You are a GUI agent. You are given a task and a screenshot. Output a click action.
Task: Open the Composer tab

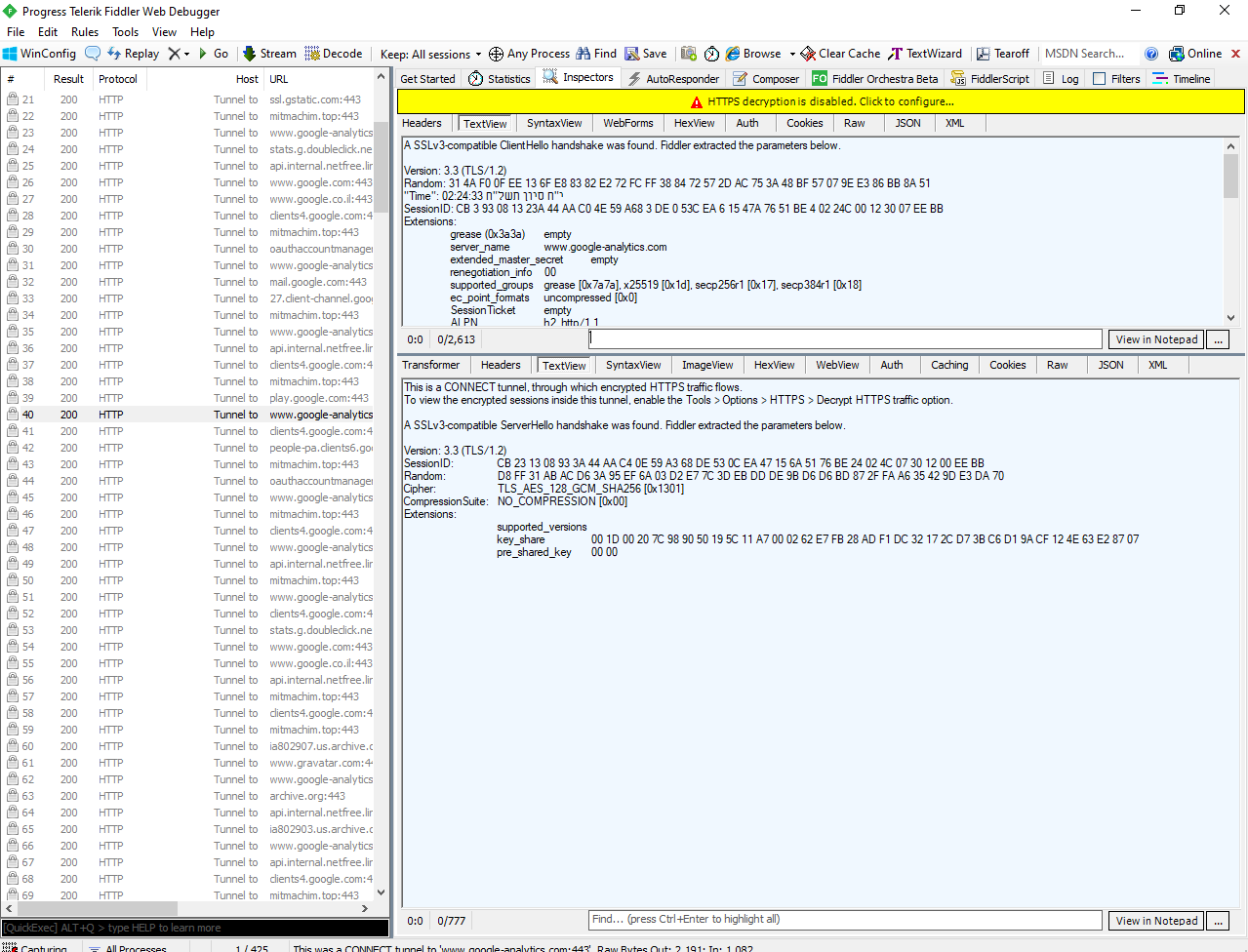click(x=766, y=79)
